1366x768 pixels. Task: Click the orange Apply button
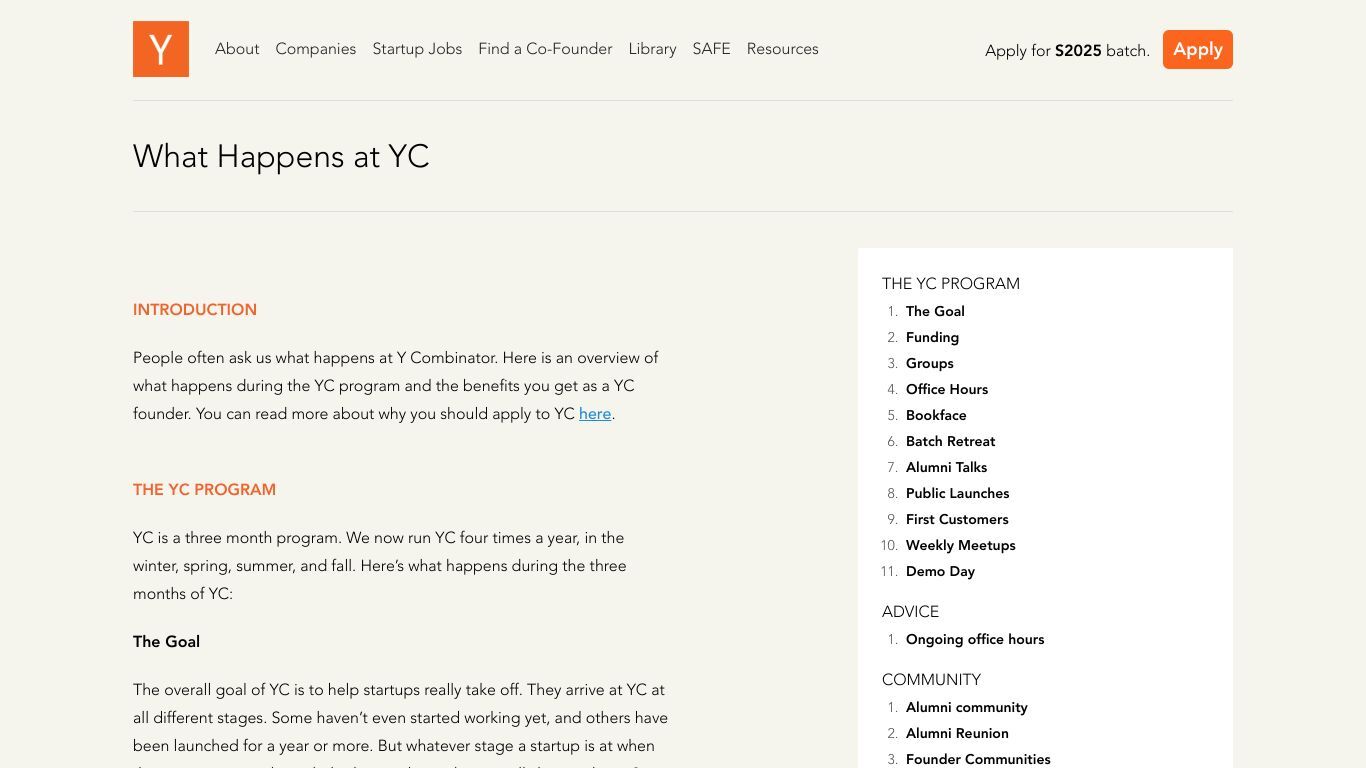pos(1197,49)
